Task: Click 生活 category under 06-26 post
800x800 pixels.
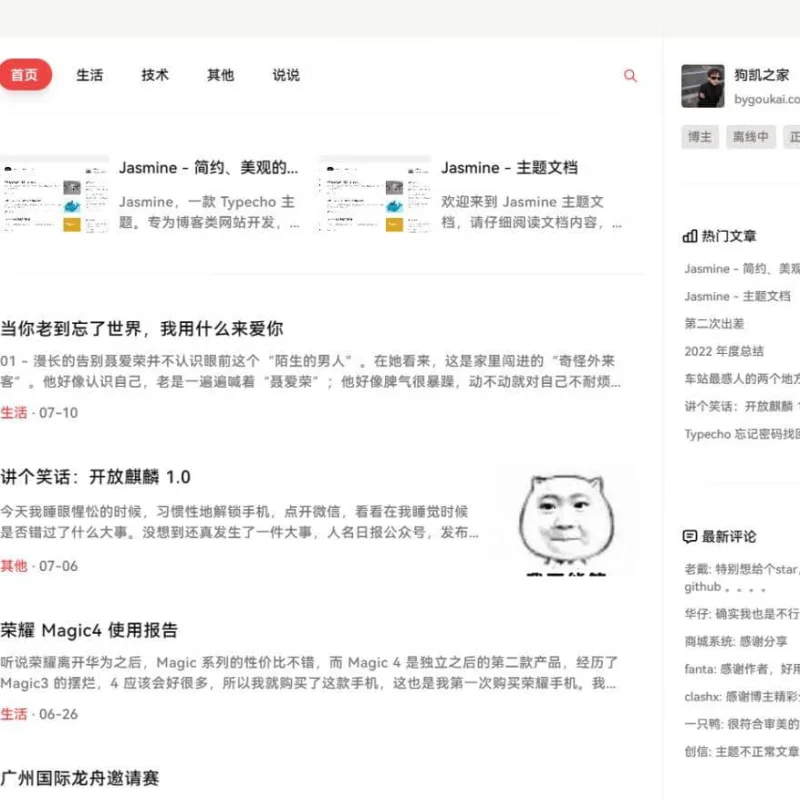Action: pyautogui.click(x=14, y=714)
